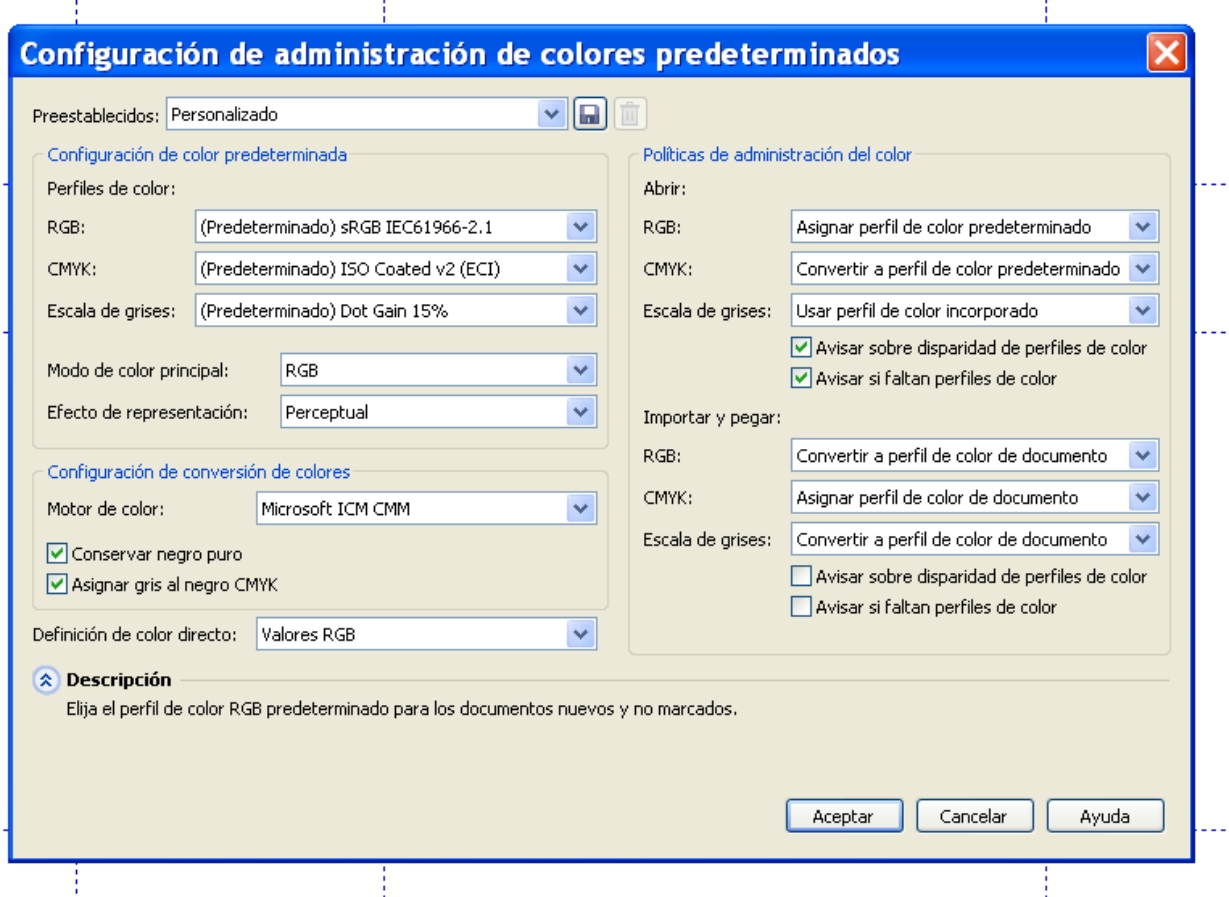This screenshot has height=897, width=1229.
Task: Open the grayscale profile dropdown Dot Gain 15%
Action: [396, 310]
